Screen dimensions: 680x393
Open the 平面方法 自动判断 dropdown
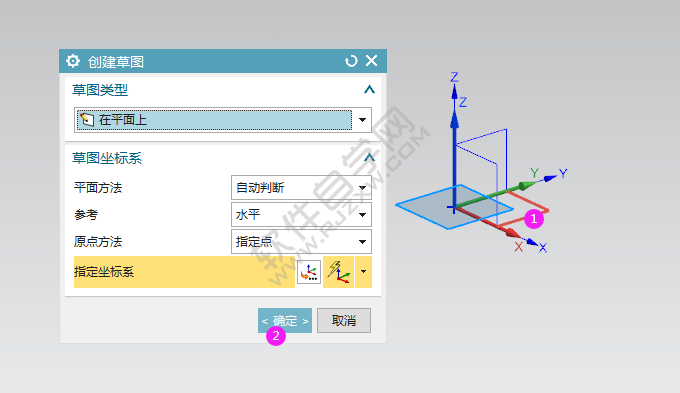click(301, 188)
